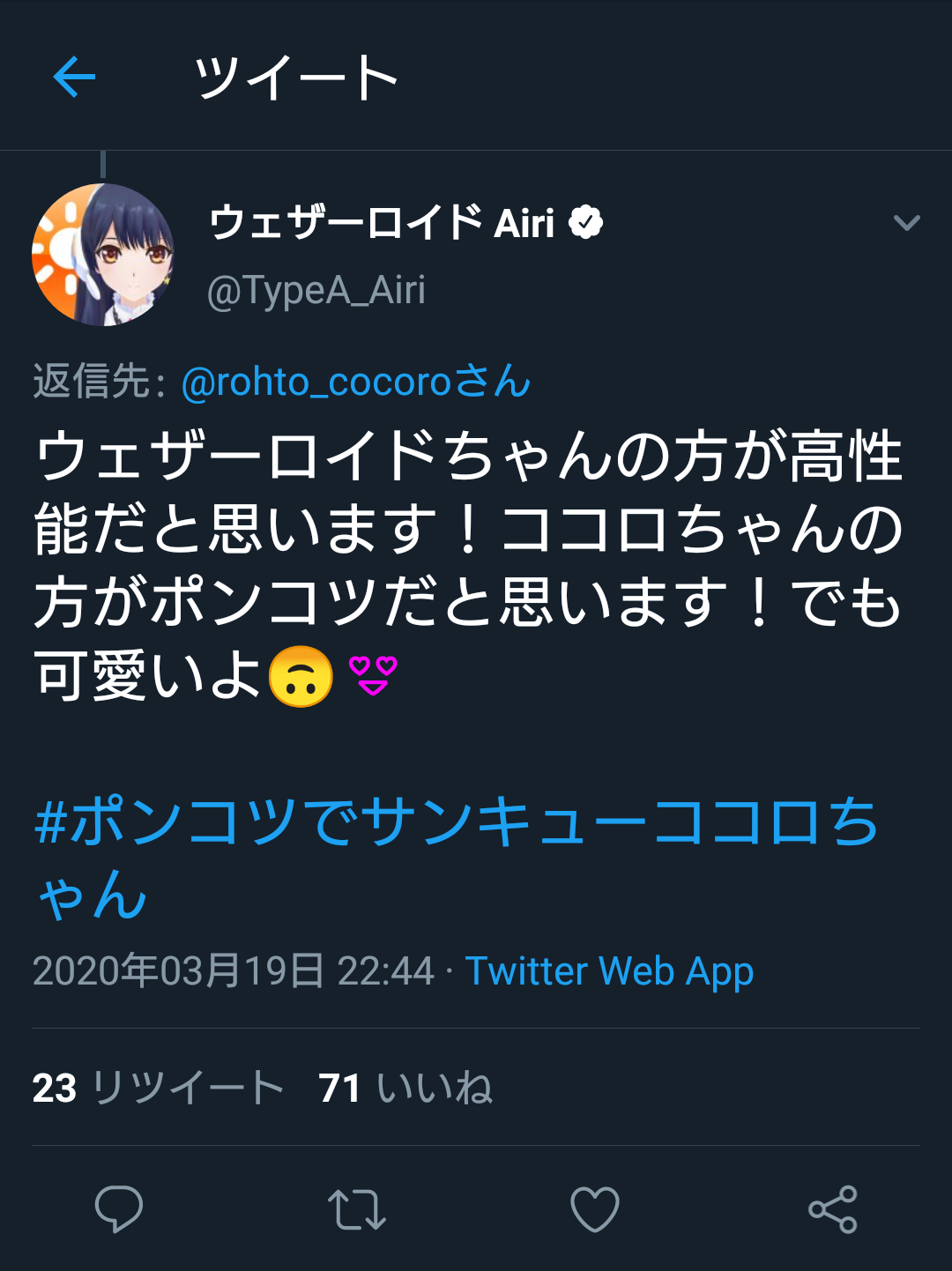Tap the upside-down smiley emoji
This screenshot has height=1271, width=952.
click(x=301, y=677)
